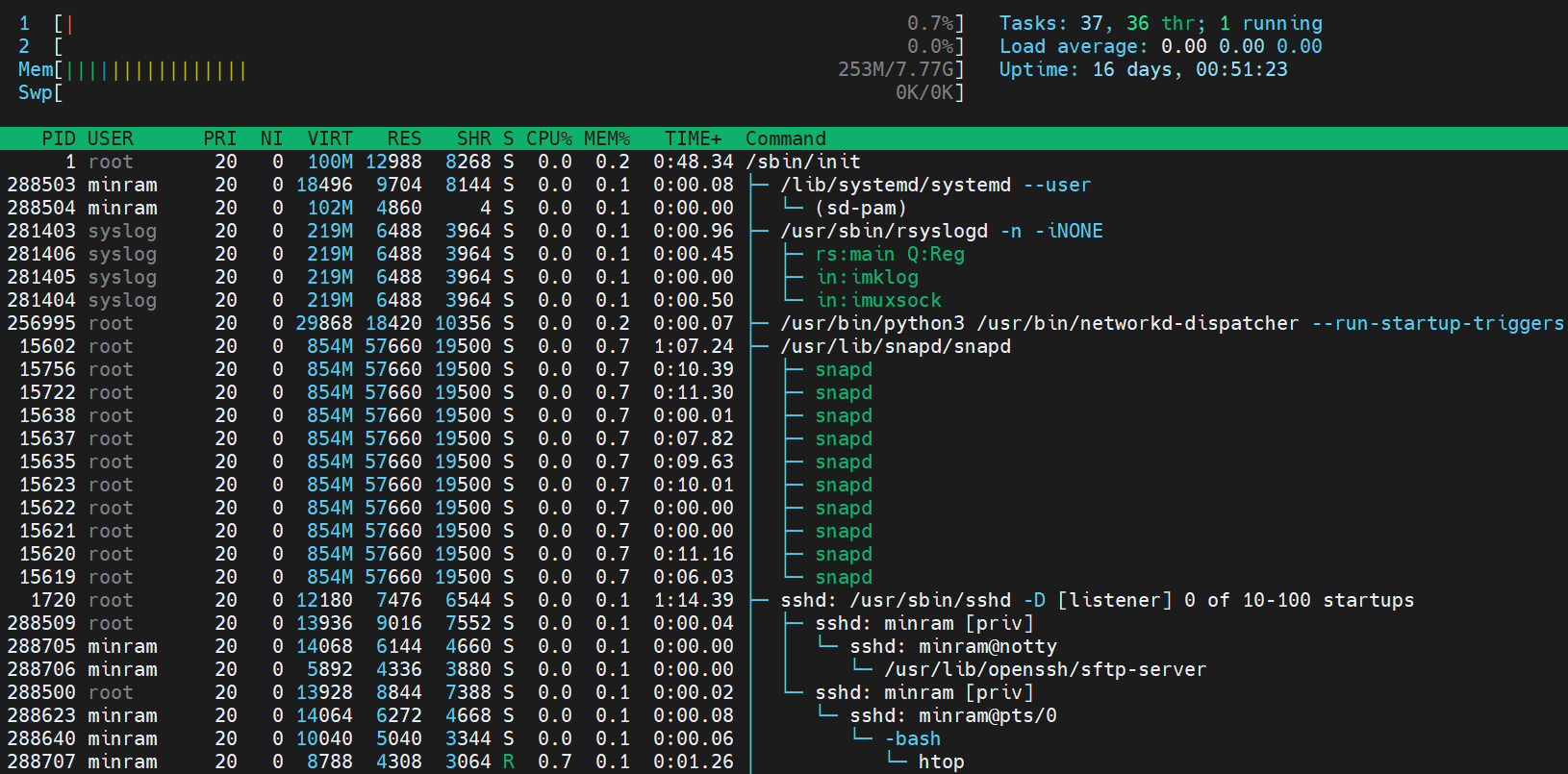Click PID 15756 snapd thread
This screenshot has height=774, width=1568.
[x=47, y=369]
